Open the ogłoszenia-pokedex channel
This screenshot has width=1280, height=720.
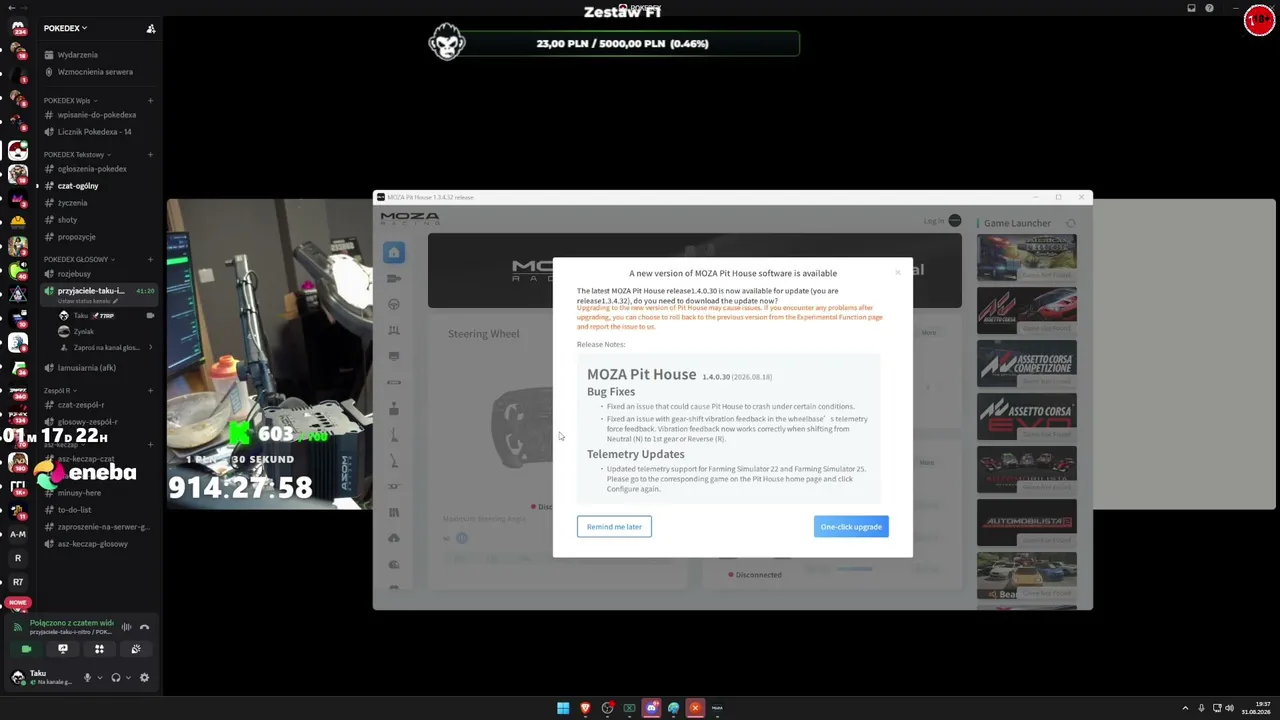click(x=92, y=169)
